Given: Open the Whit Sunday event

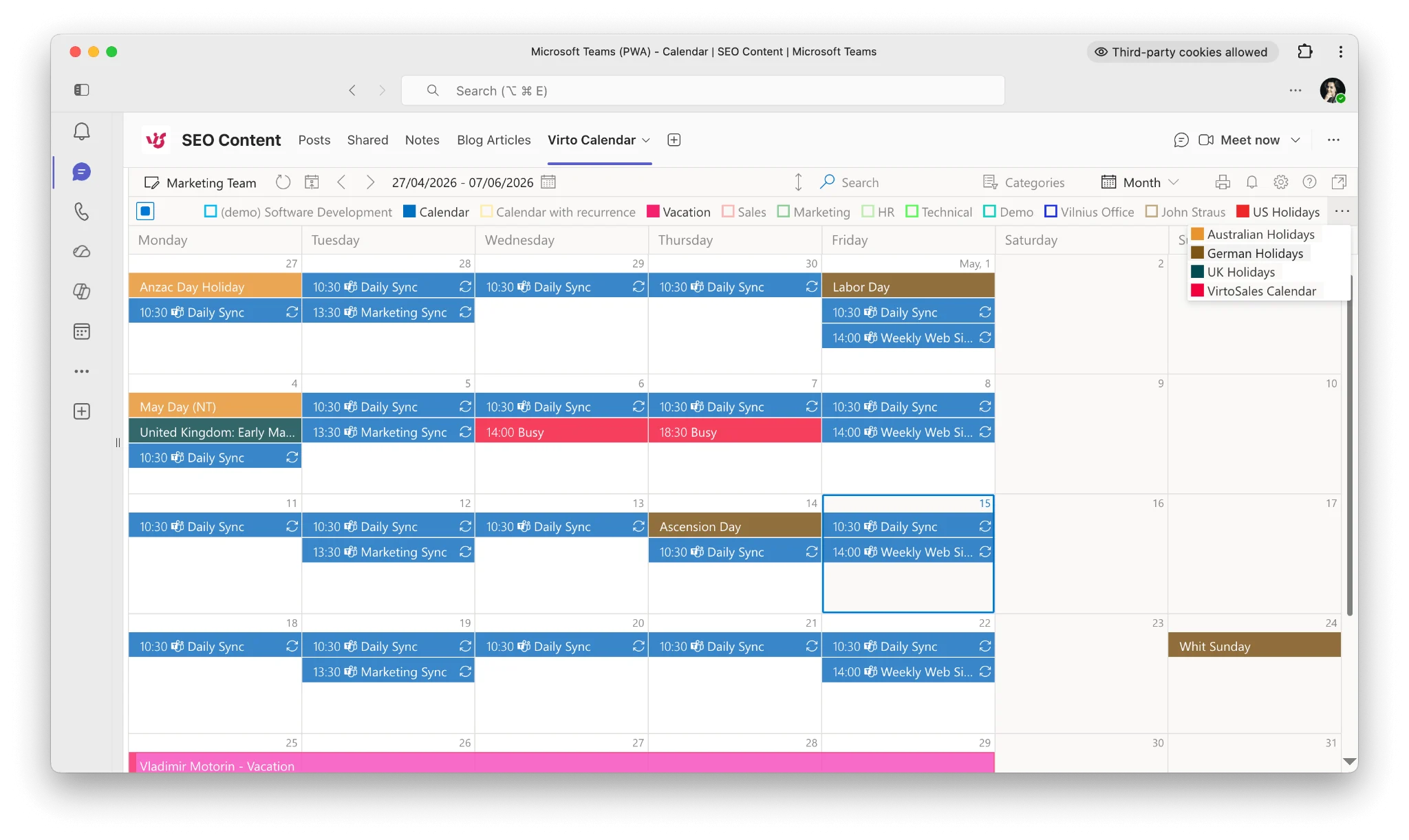Looking at the screenshot, I should pos(1254,646).
